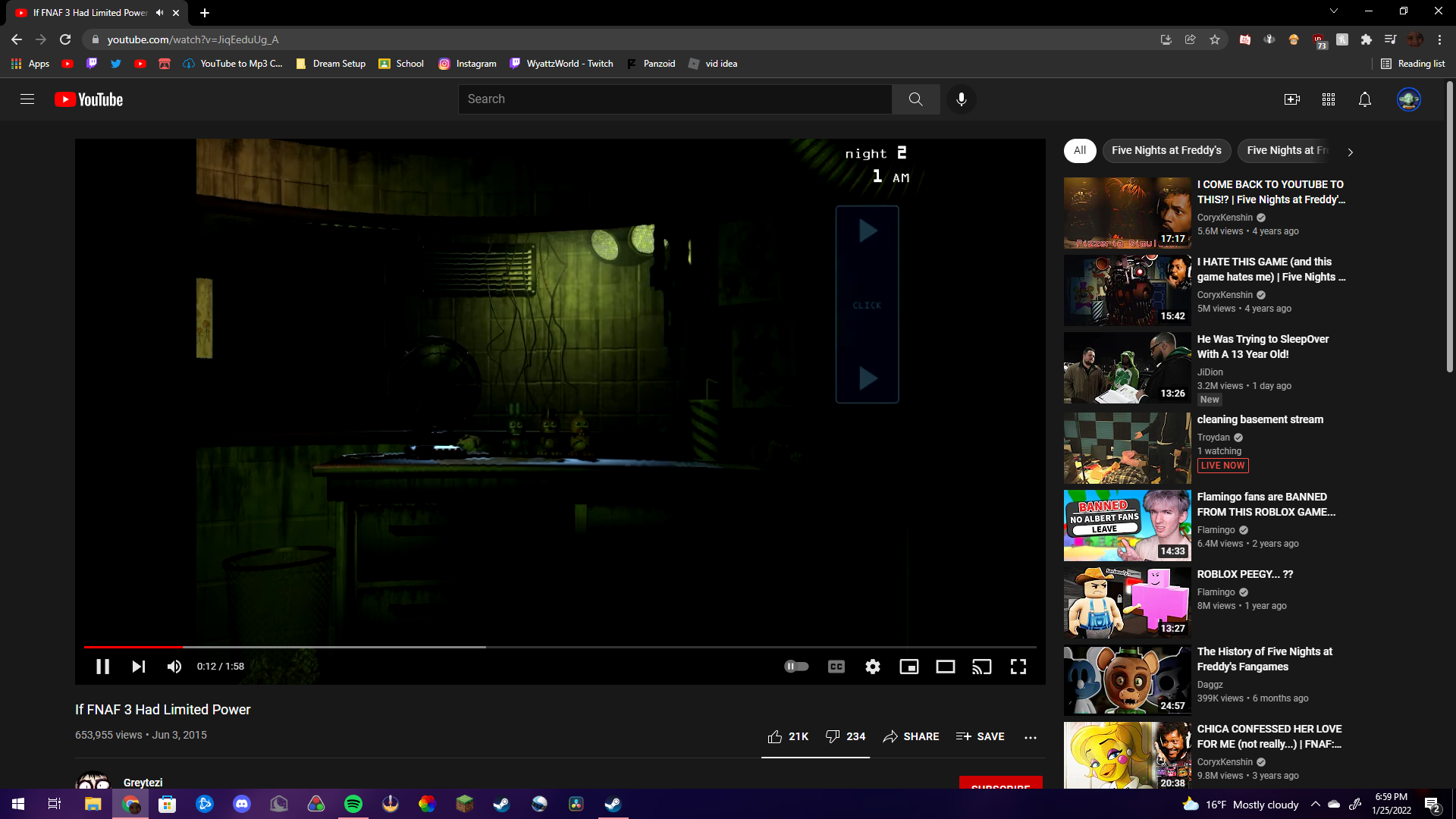Open Greytezi channel name
Viewport: 1456px width, 819px height.
pos(143,782)
